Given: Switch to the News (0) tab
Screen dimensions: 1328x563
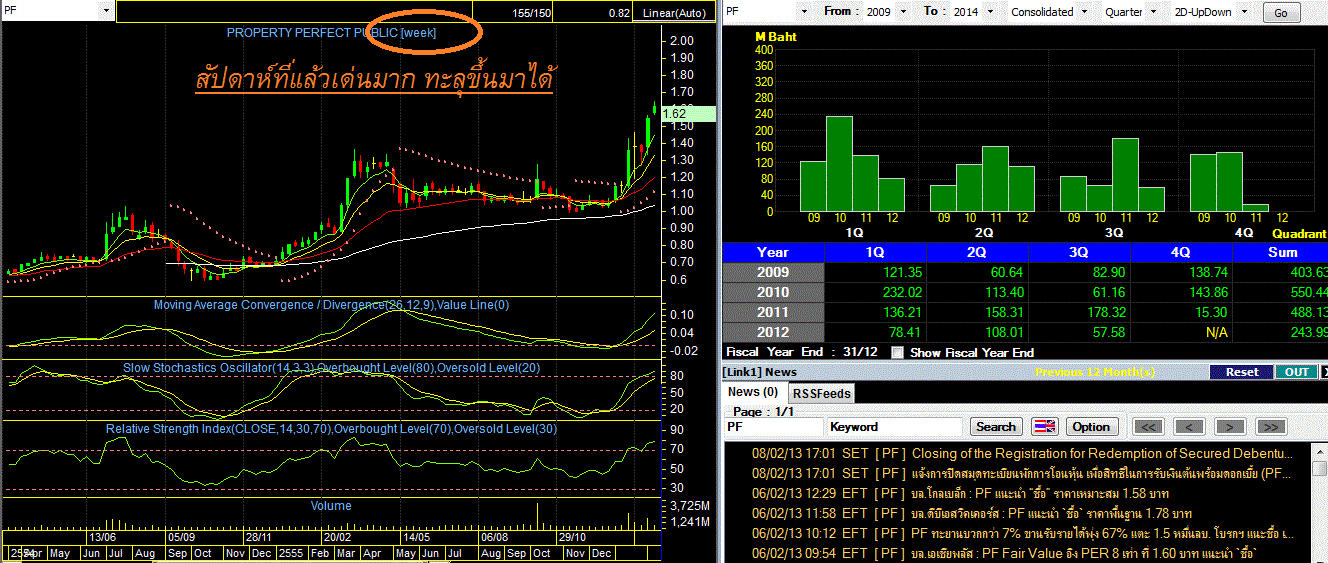Looking at the screenshot, I should [753, 392].
